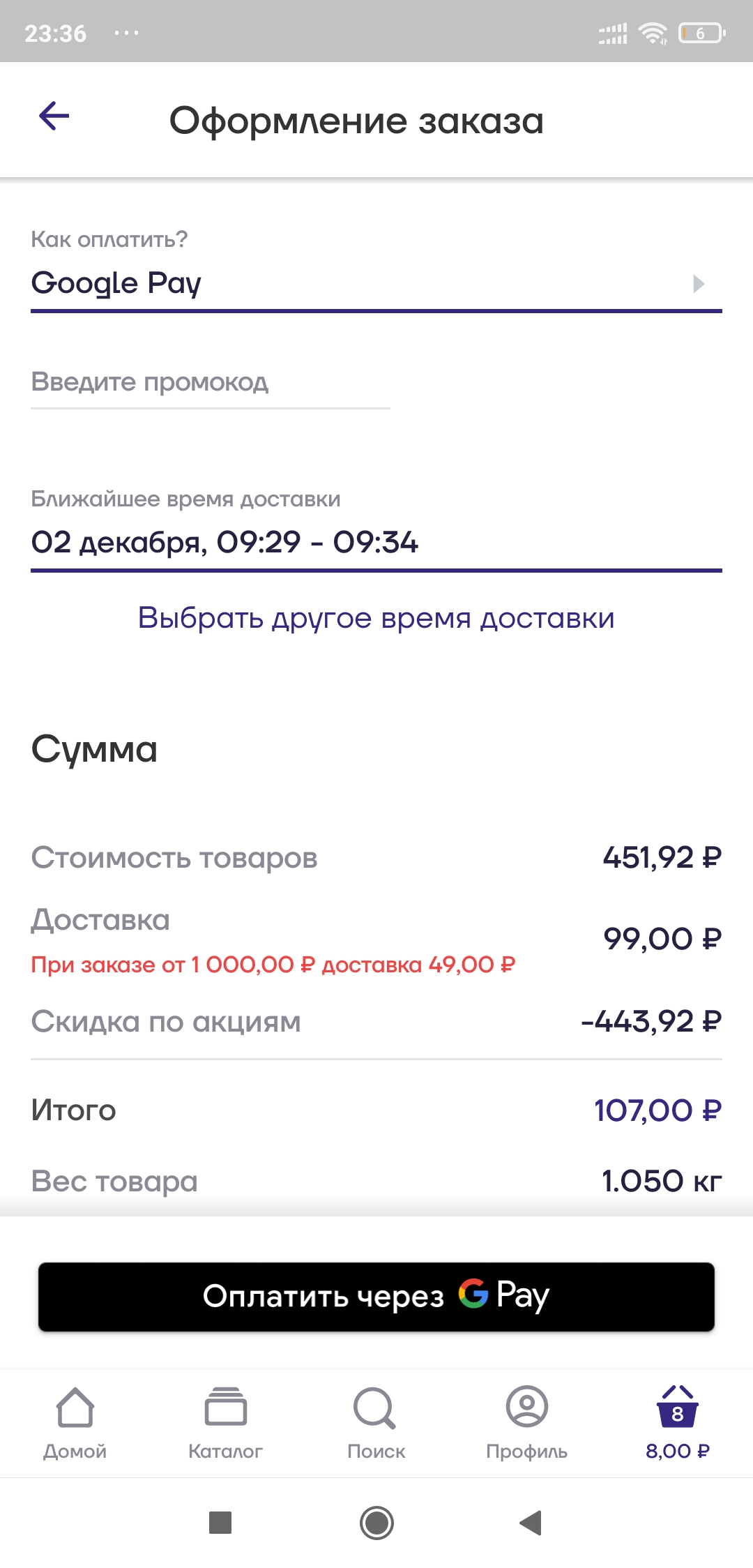Tap Android recent apps square button
The width and height of the screenshot is (753, 1568).
coord(220,1523)
